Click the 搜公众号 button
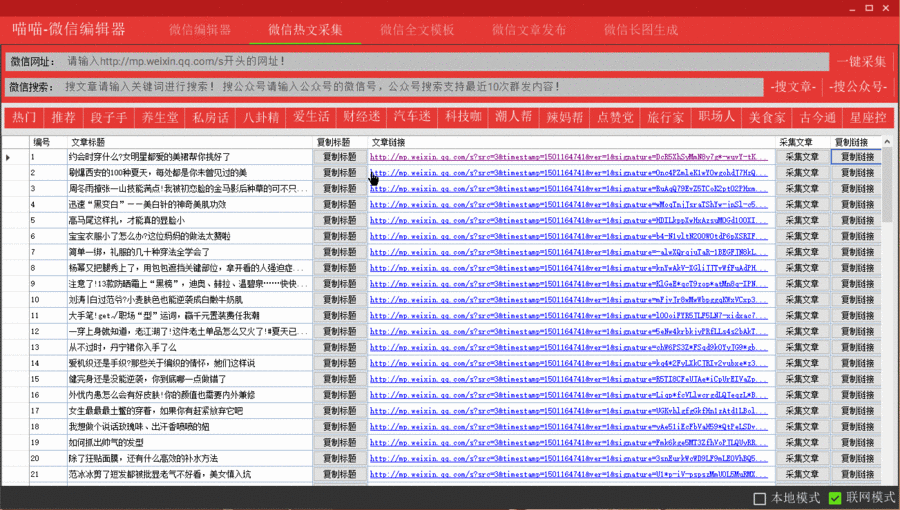Viewport: 900px width, 510px height. coord(858,87)
